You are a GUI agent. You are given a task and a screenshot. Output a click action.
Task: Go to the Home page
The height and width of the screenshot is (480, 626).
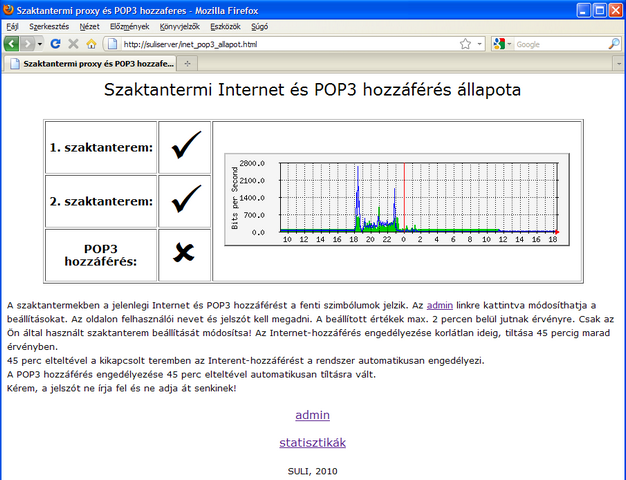[89, 44]
